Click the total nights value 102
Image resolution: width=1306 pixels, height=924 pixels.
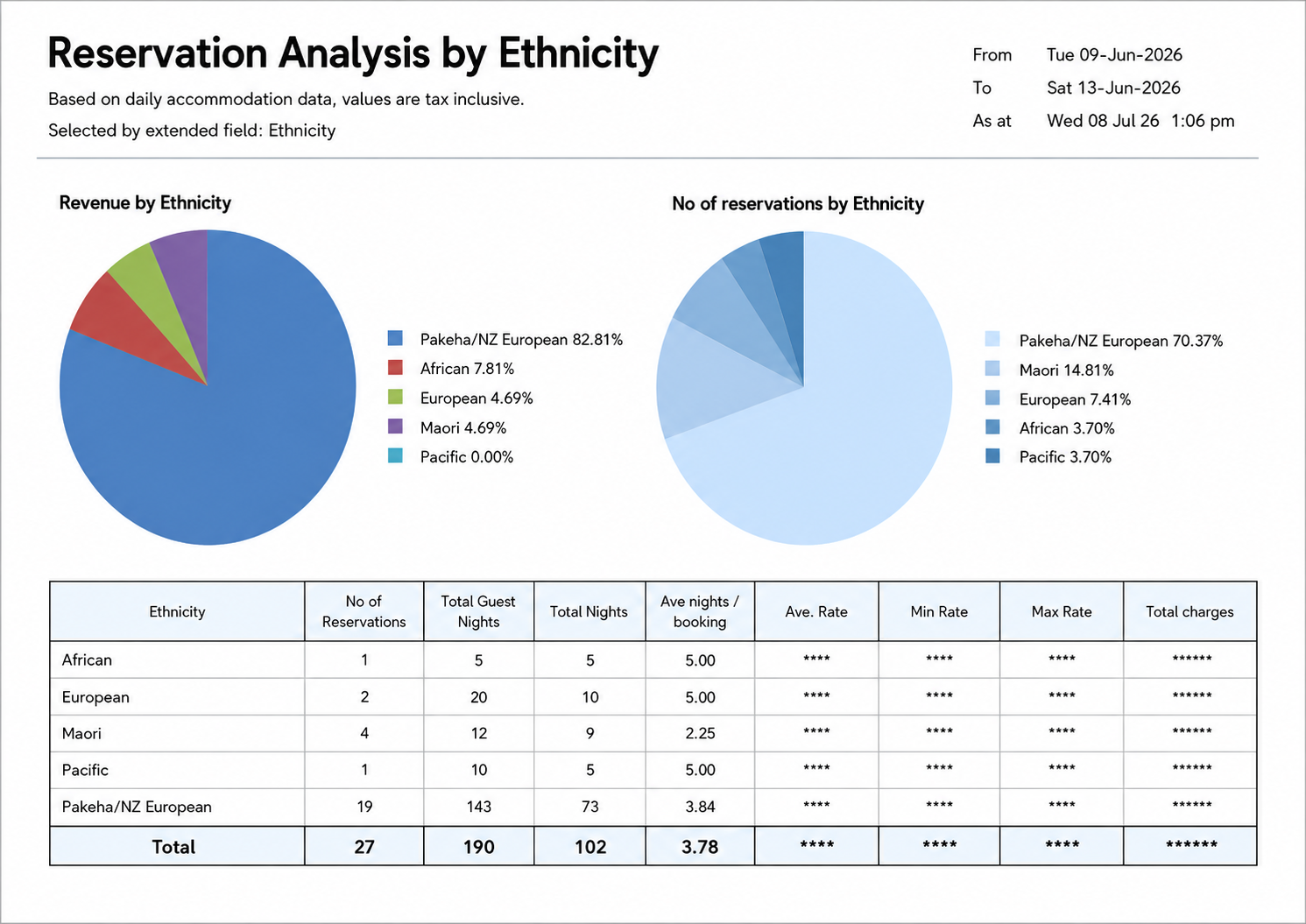(x=590, y=847)
